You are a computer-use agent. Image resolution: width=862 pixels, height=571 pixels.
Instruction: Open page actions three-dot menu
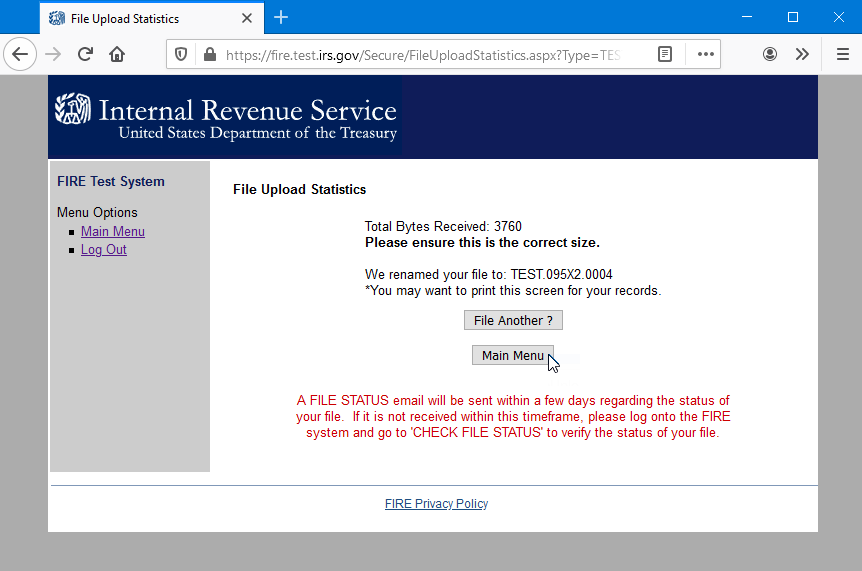705,55
